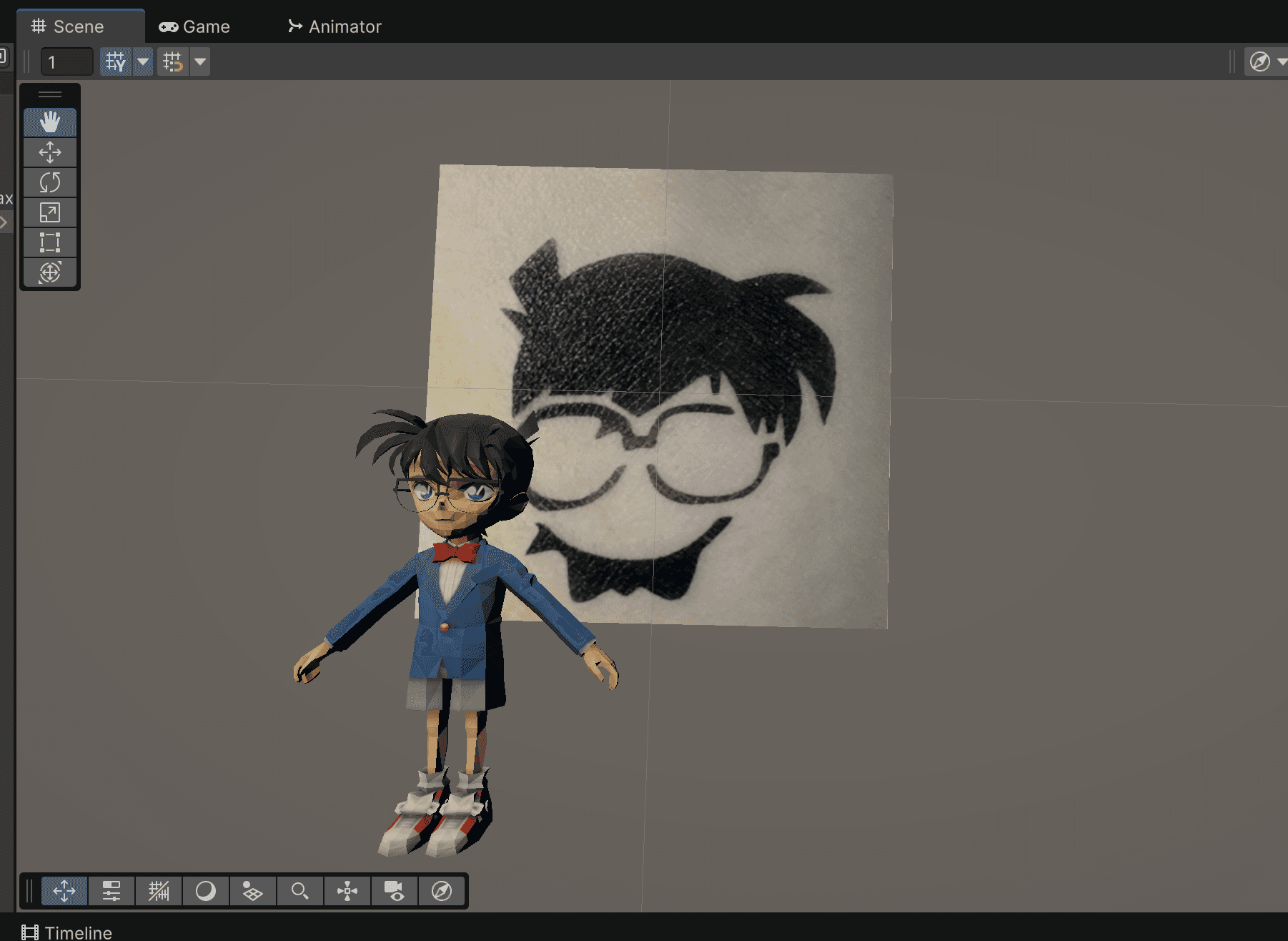Open the orientation gizmo axes icon
Viewport: 1288px width, 941px height.
(347, 891)
